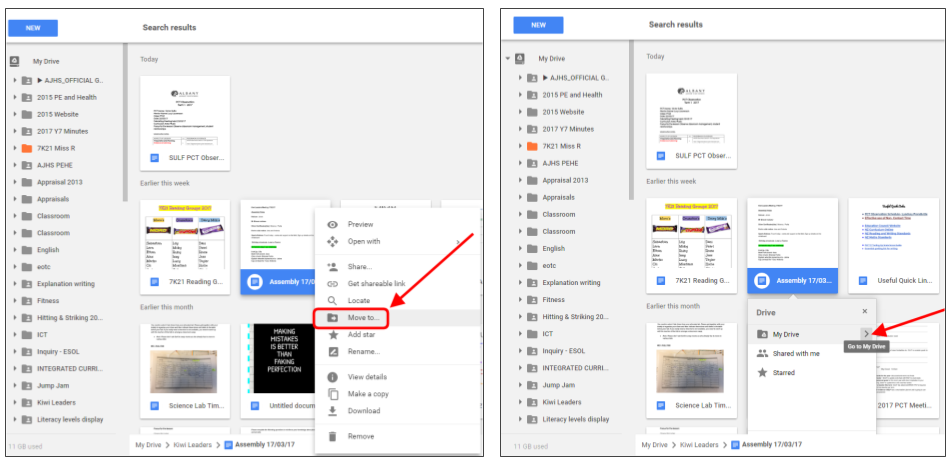949x466 pixels.
Task: Click the magnifier icon beside Locate
Action: 332,301
